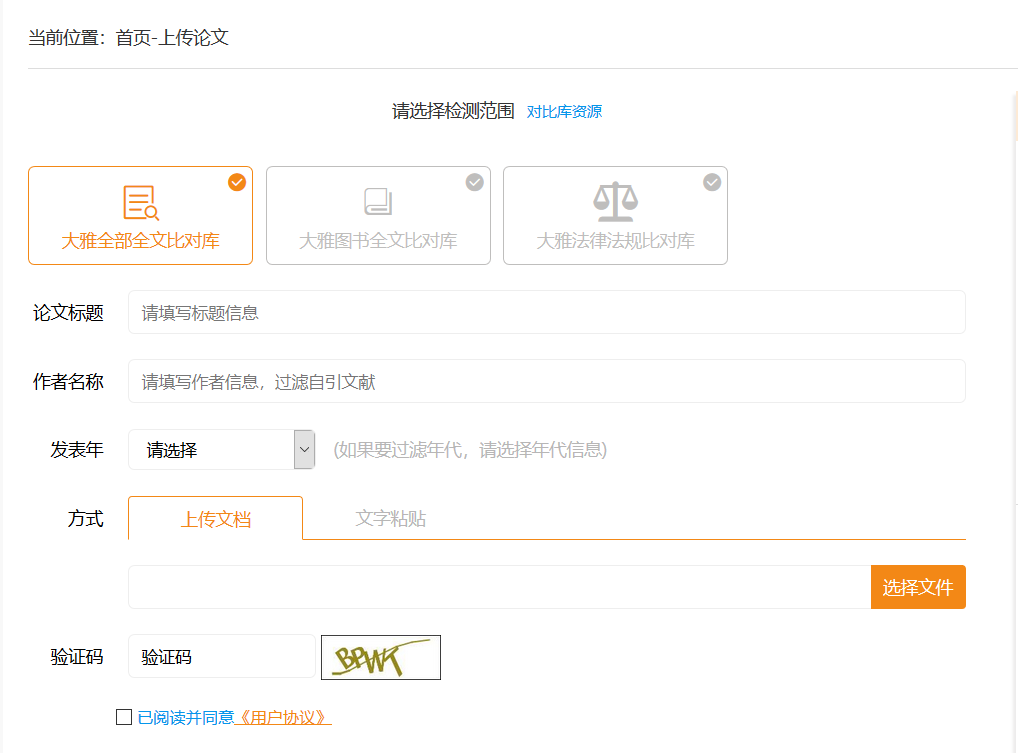
Task: Toggle the gray checkmark on 大雅法律法规比对库
Action: coord(712,182)
